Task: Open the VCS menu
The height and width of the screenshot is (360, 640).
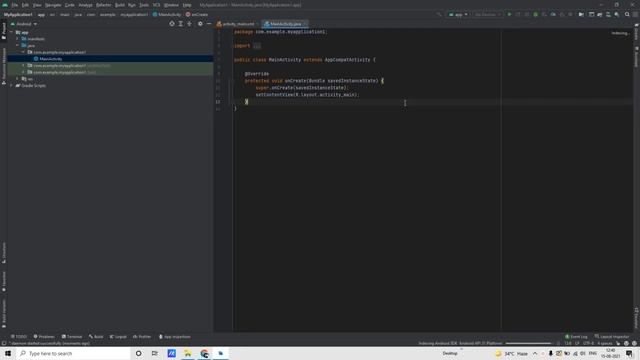Action: click(156, 5)
